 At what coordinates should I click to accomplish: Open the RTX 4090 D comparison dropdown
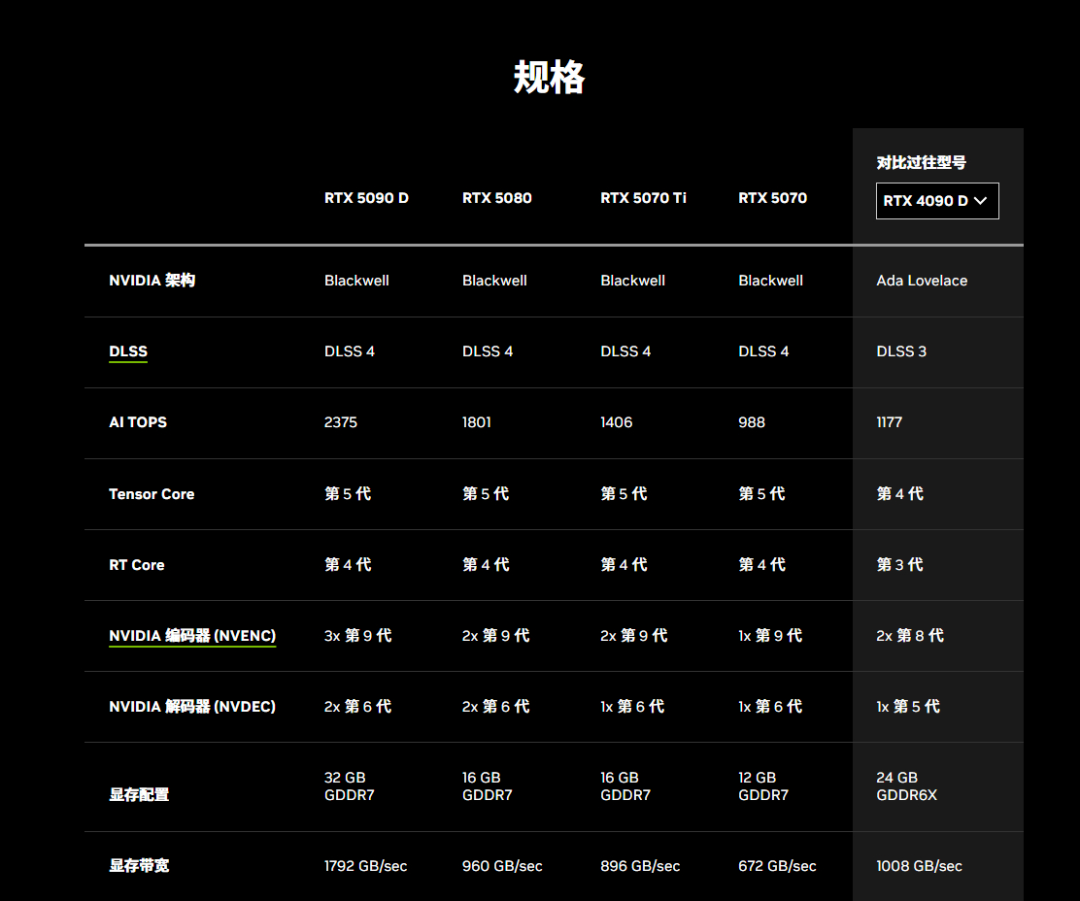point(937,201)
